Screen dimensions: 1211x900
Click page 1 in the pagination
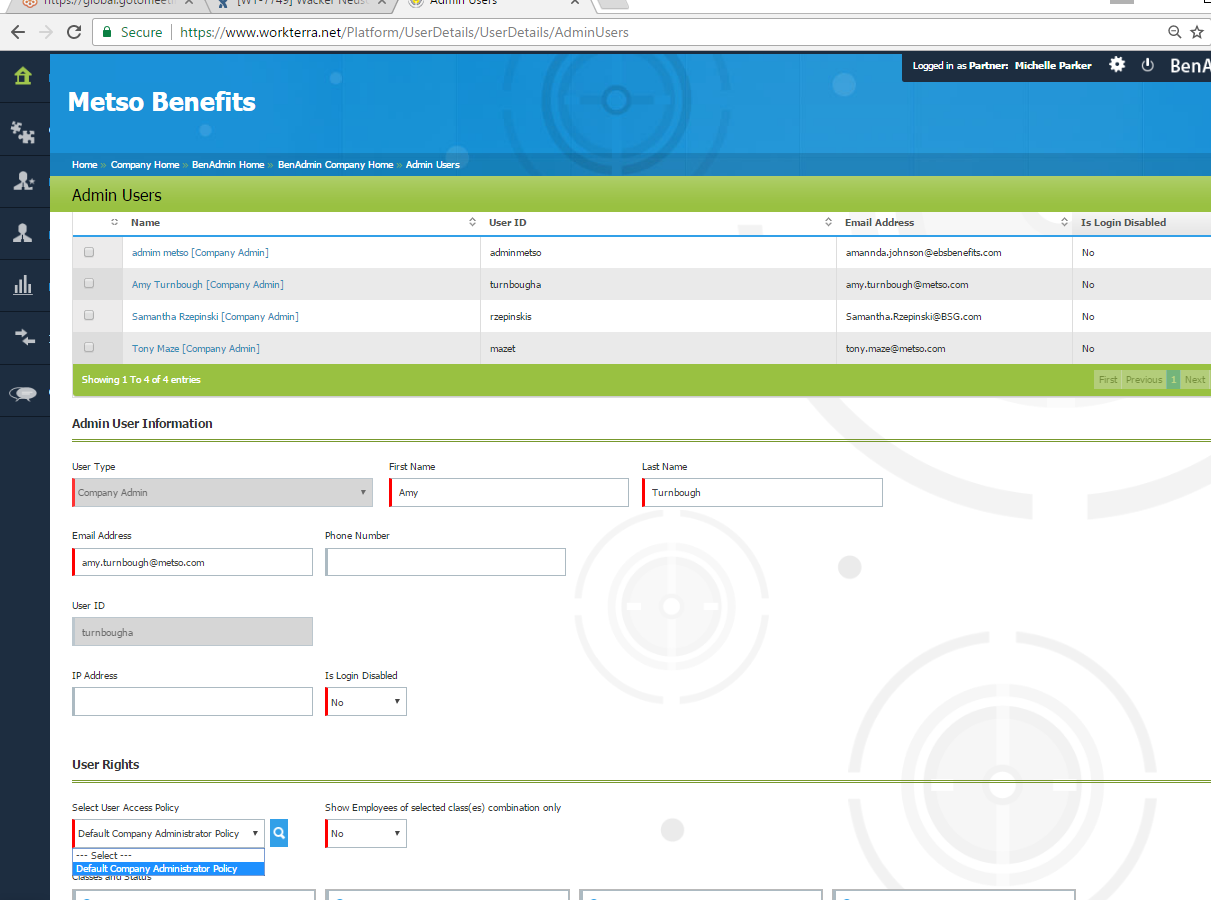coord(1173,380)
